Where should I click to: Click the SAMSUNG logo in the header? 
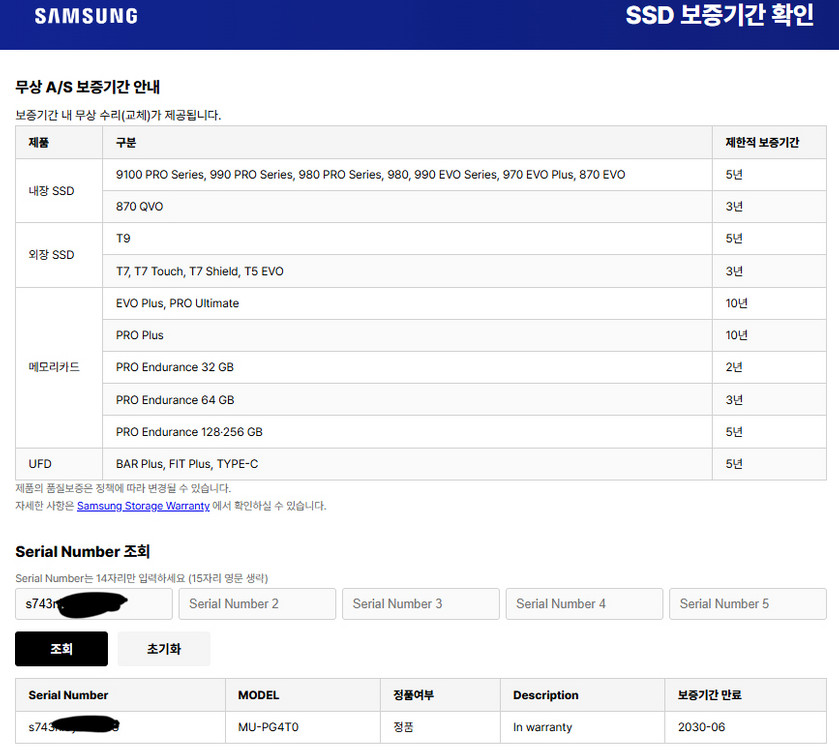pos(85,15)
